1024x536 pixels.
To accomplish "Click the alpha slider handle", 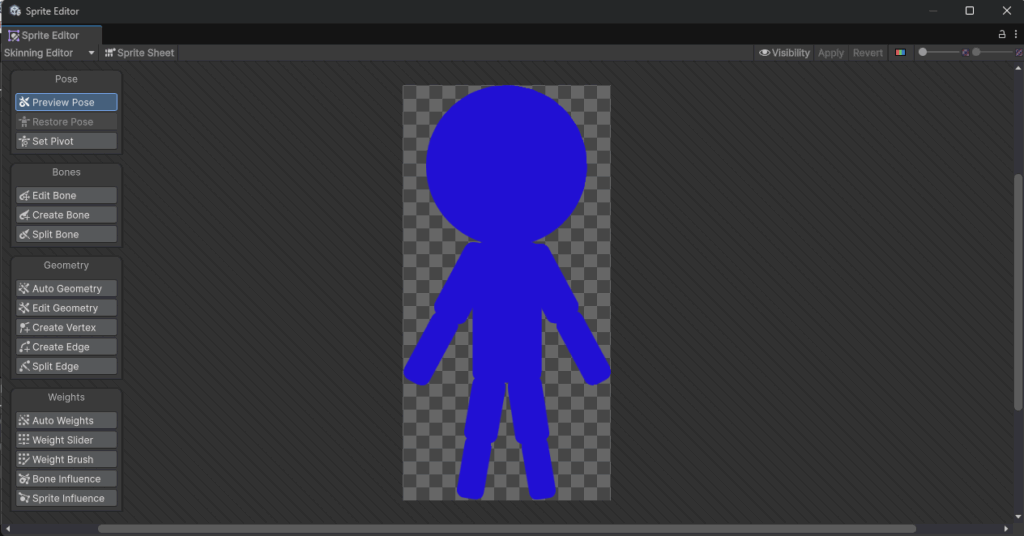I will click(923, 52).
